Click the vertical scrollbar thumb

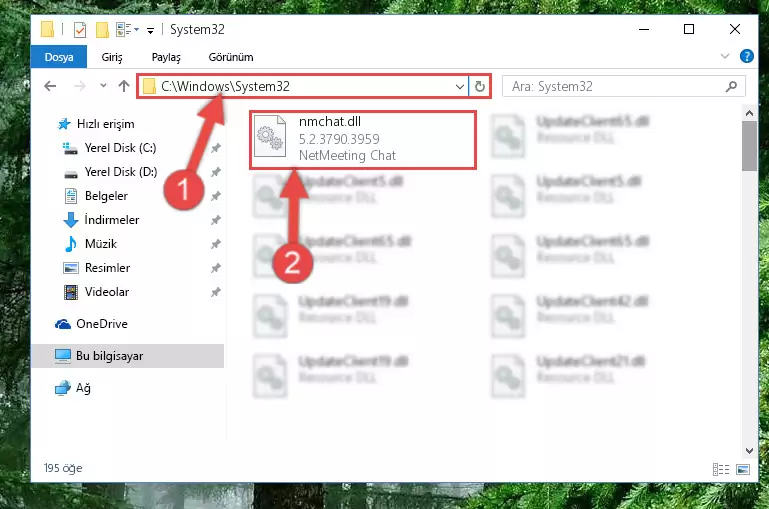[x=749, y=146]
